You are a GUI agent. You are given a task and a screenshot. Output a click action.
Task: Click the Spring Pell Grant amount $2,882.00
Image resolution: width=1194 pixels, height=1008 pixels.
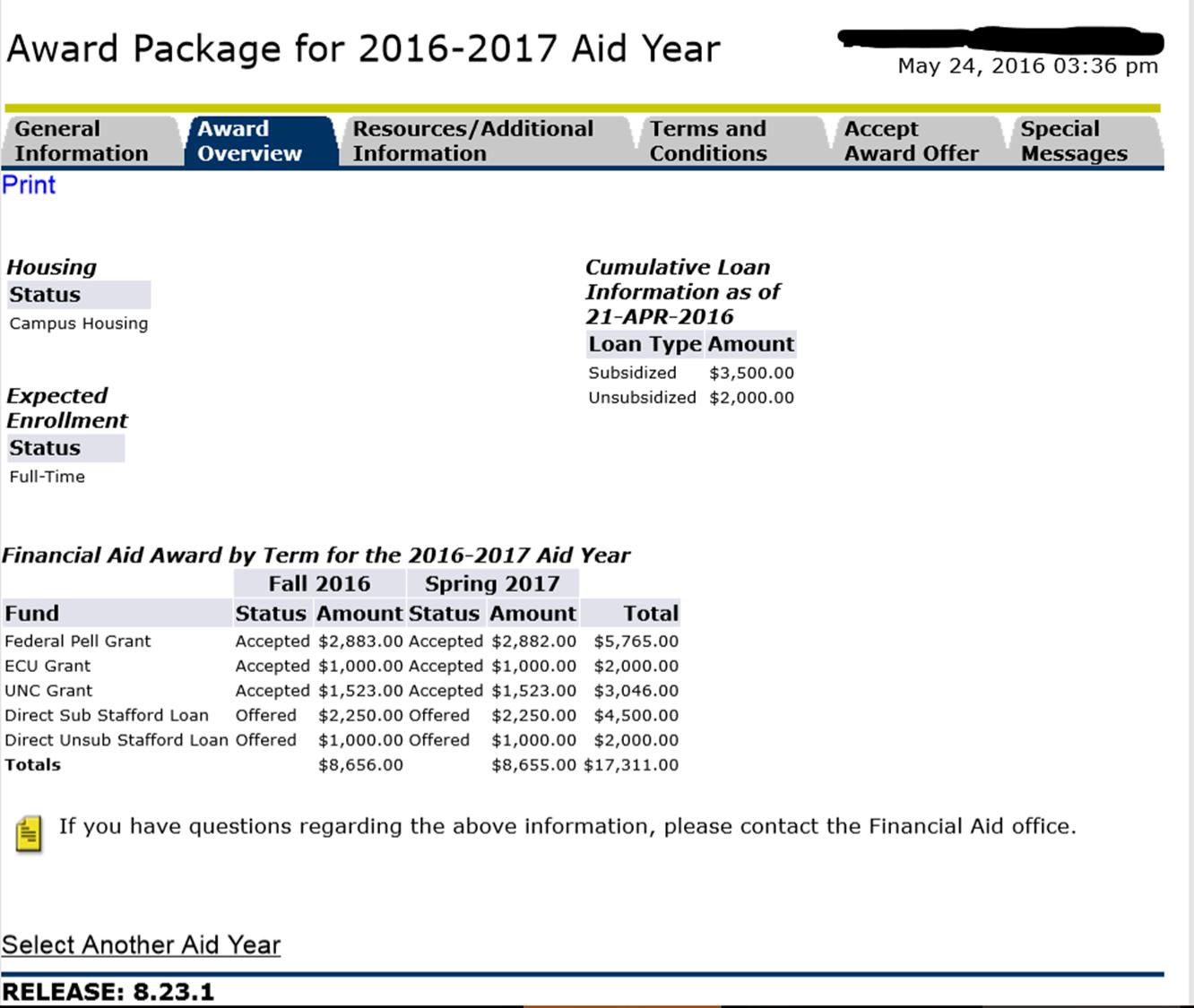(x=533, y=642)
